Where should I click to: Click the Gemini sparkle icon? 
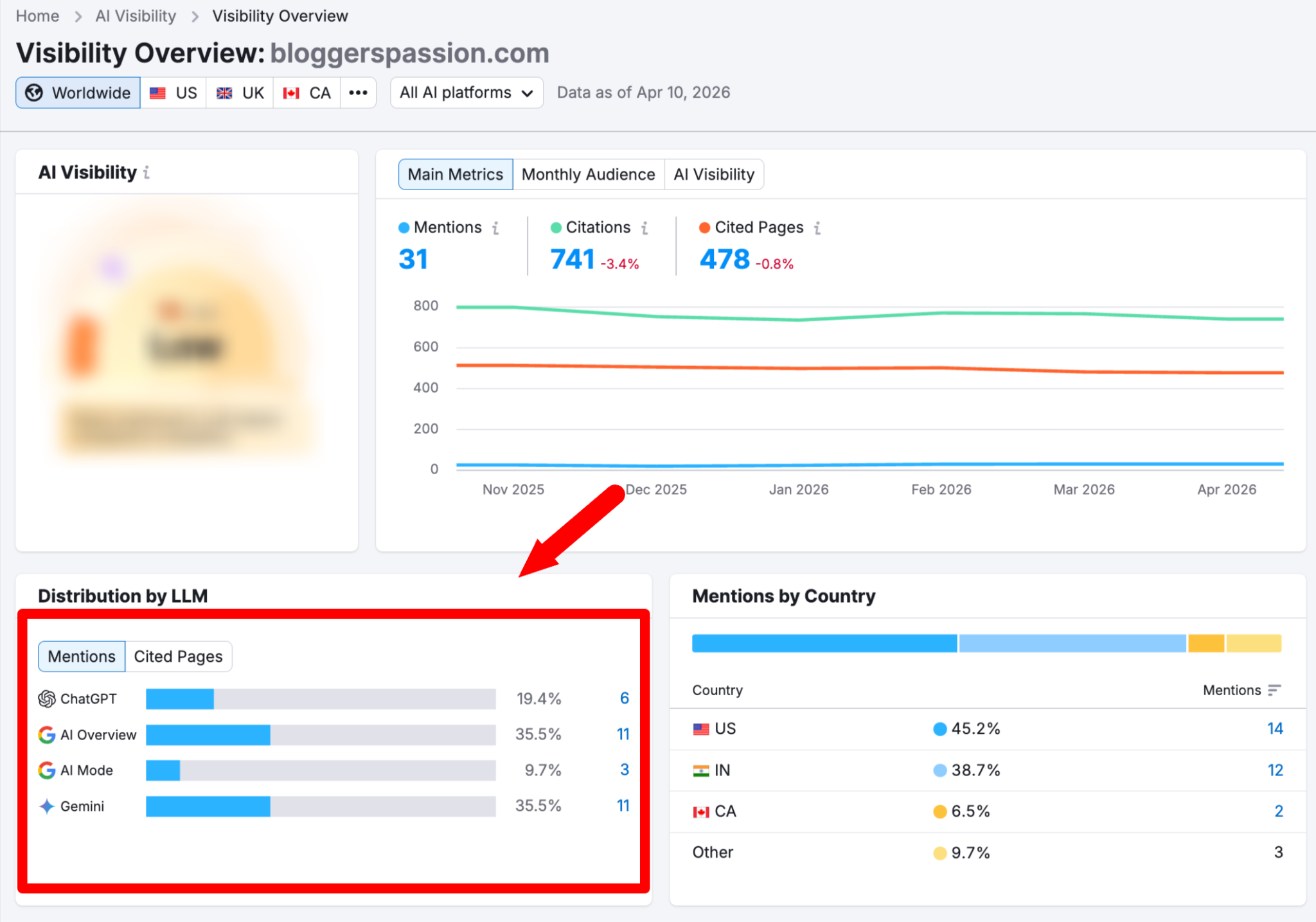(x=47, y=806)
